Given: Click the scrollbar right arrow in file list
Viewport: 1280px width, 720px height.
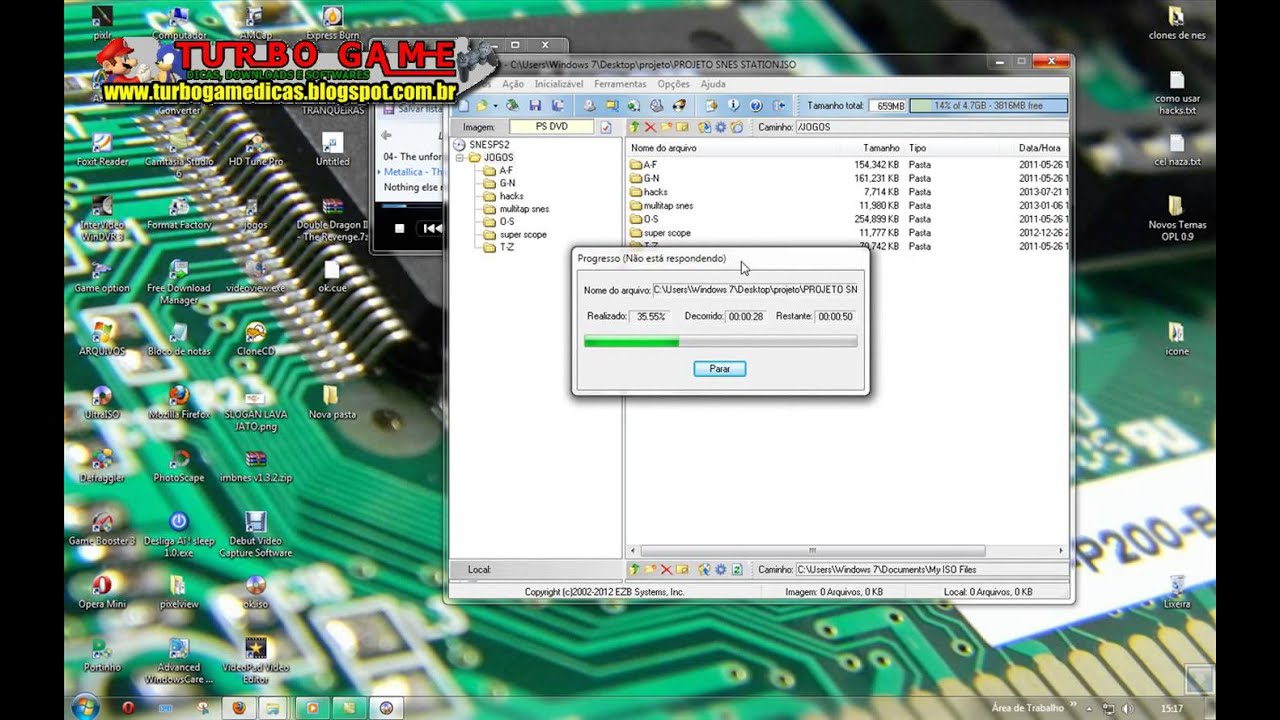Looking at the screenshot, I should 1061,550.
